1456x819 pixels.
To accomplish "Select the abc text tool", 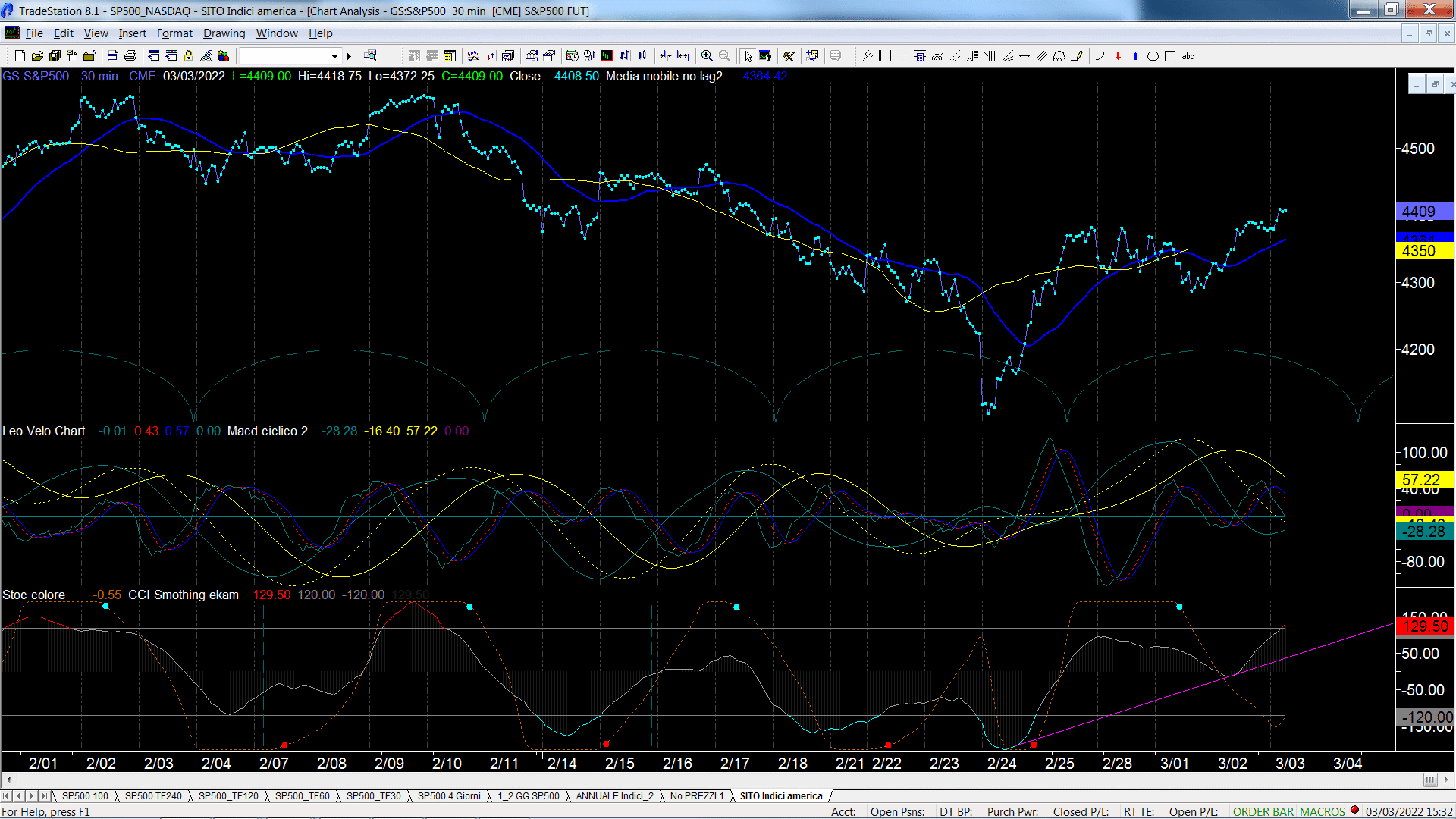I will 1188,56.
